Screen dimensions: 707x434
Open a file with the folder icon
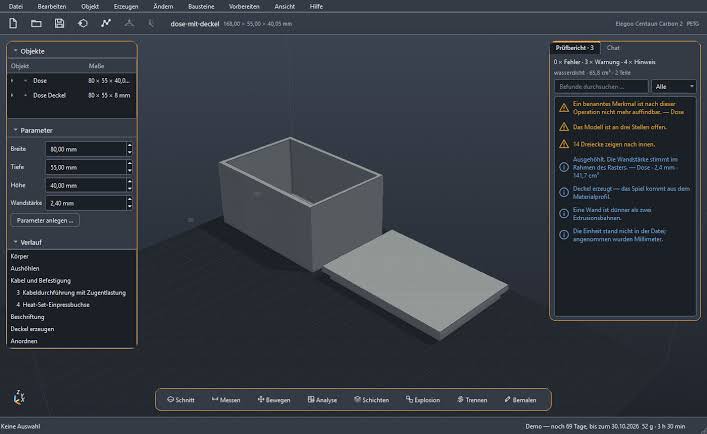tap(36, 23)
